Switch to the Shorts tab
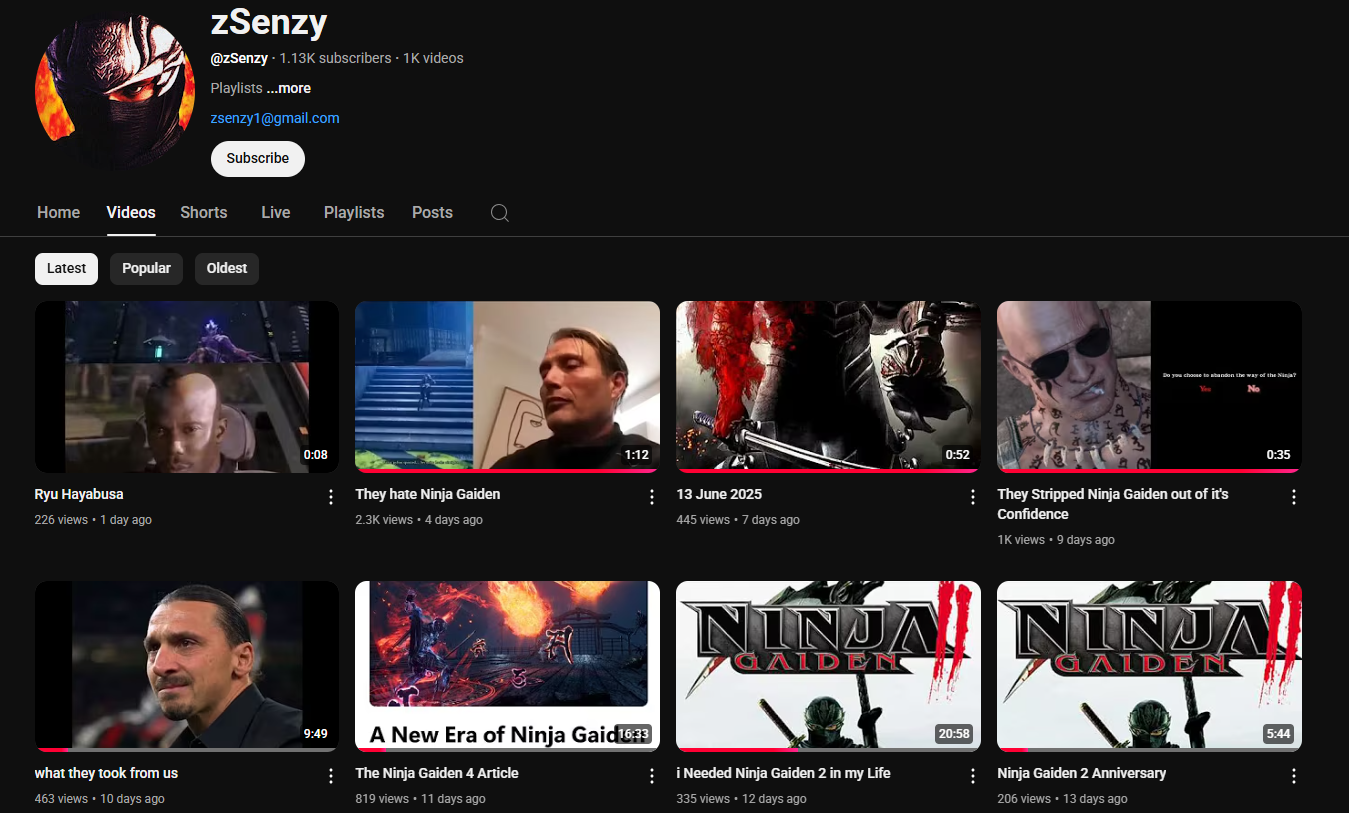 tap(204, 212)
